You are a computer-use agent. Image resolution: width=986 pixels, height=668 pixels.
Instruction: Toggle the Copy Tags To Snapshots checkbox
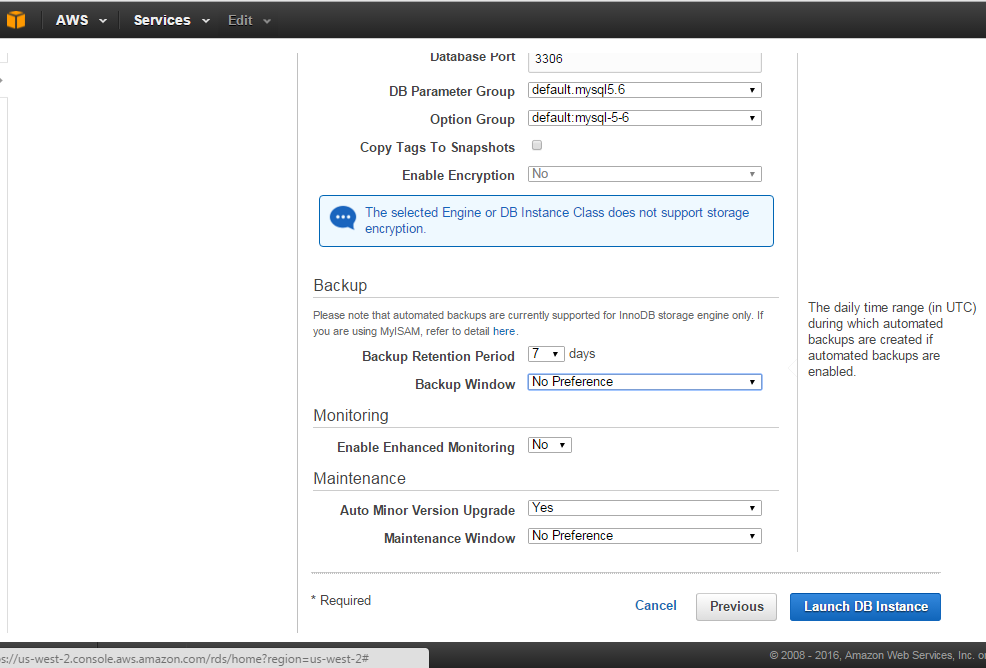(537, 146)
